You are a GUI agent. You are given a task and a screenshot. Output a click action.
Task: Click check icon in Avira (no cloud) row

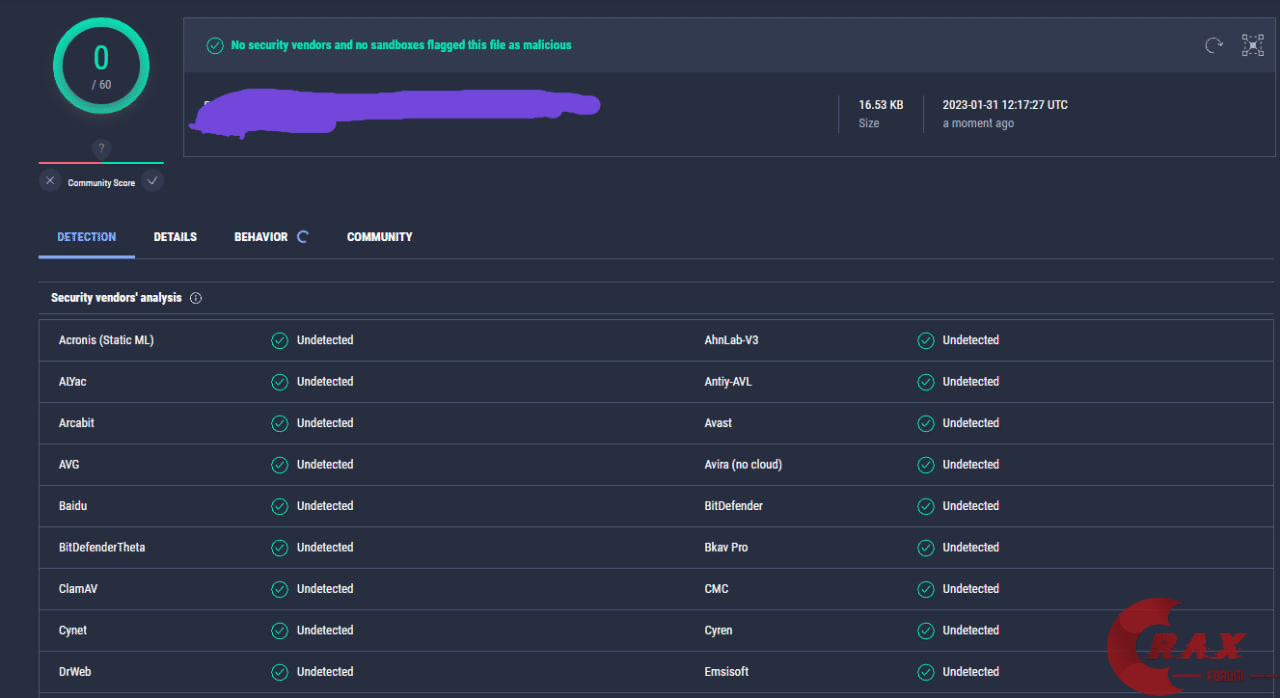[x=926, y=465]
